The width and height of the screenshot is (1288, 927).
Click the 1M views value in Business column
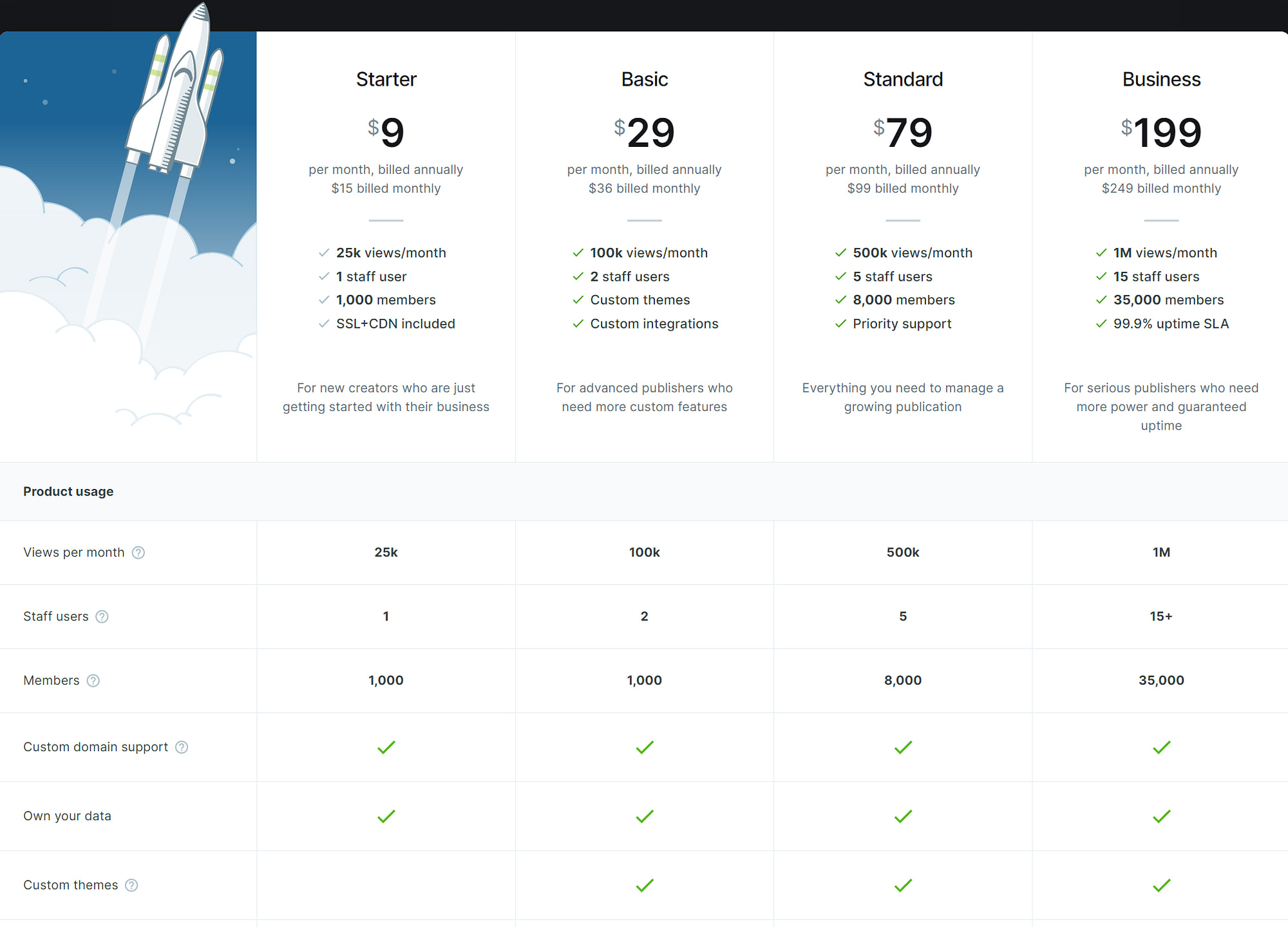(x=1161, y=552)
